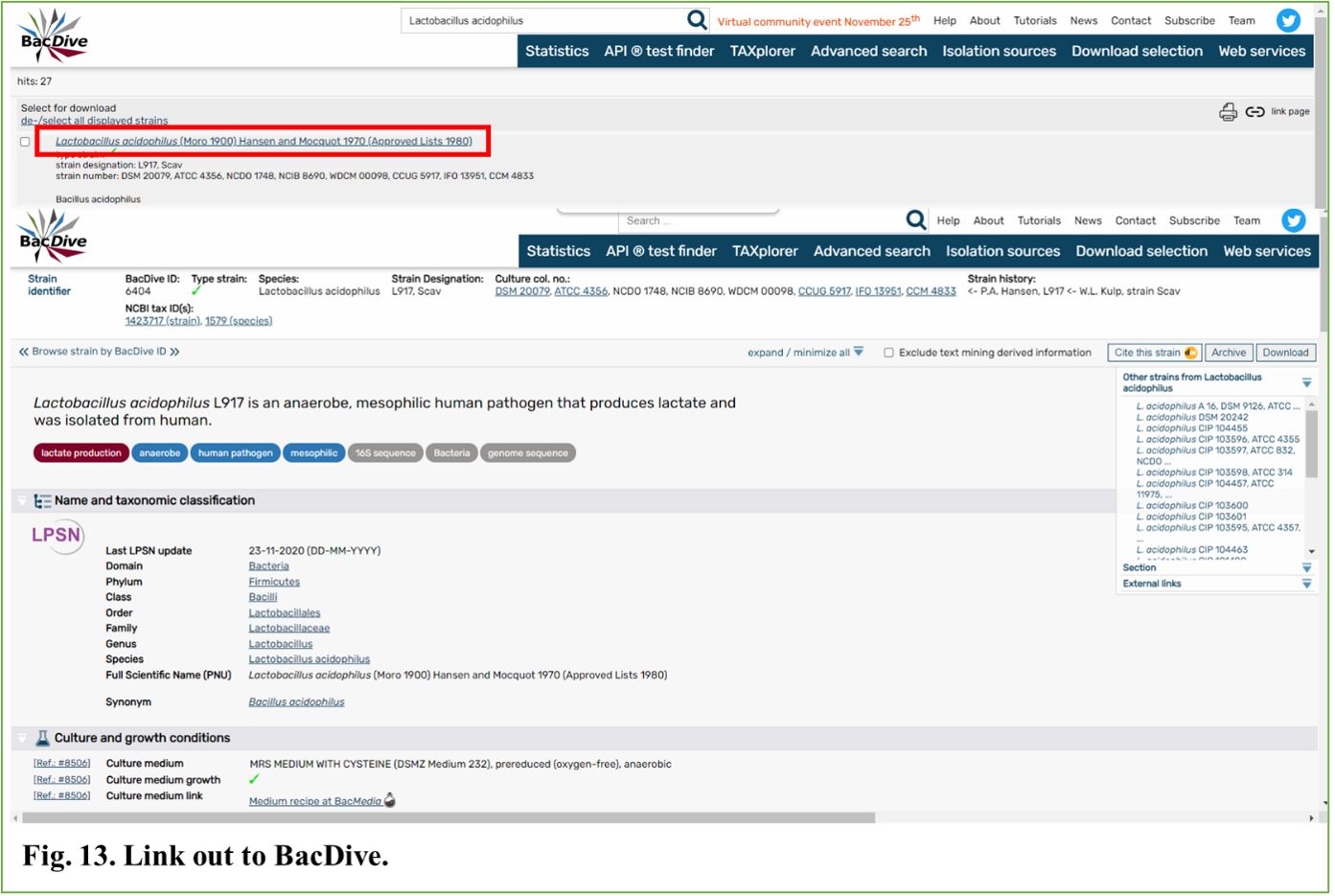1335x896 pixels.
Task: Click the Cite this strain button
Action: click(1154, 353)
